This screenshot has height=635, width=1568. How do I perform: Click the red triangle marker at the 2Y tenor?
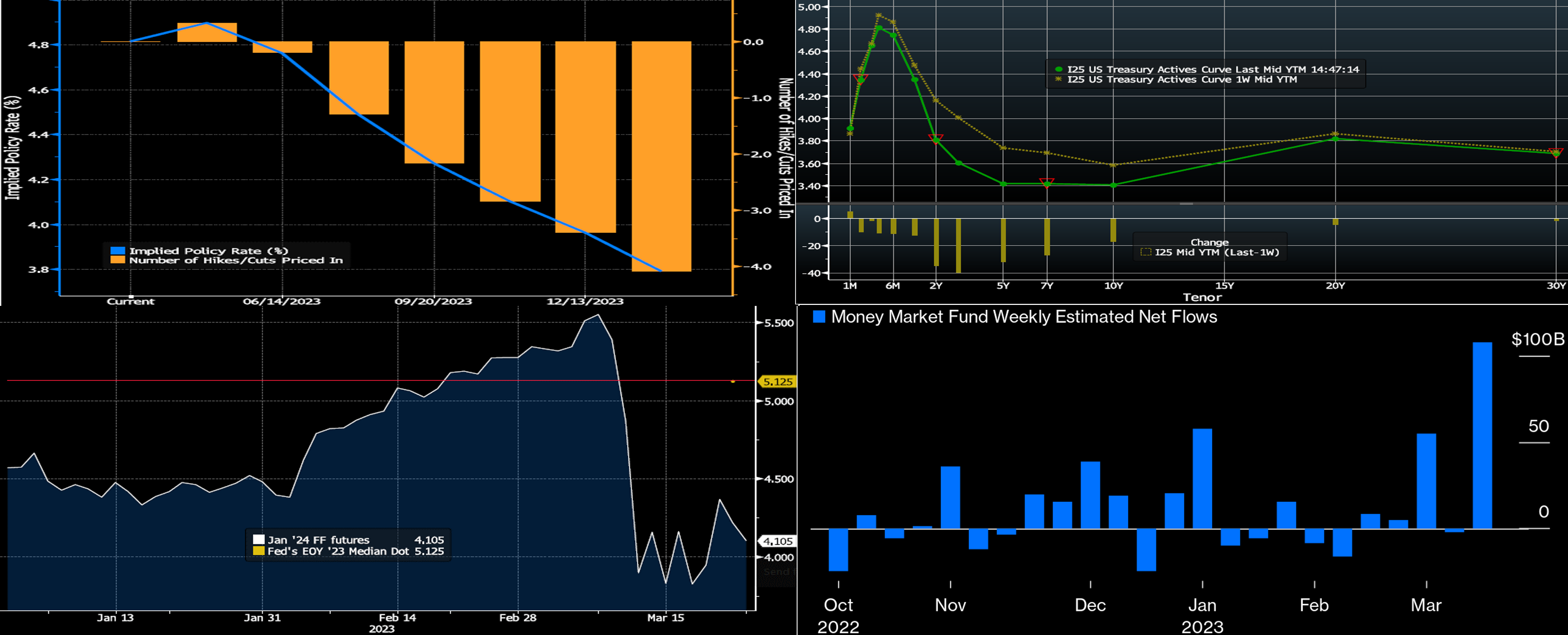pyautogui.click(x=936, y=139)
